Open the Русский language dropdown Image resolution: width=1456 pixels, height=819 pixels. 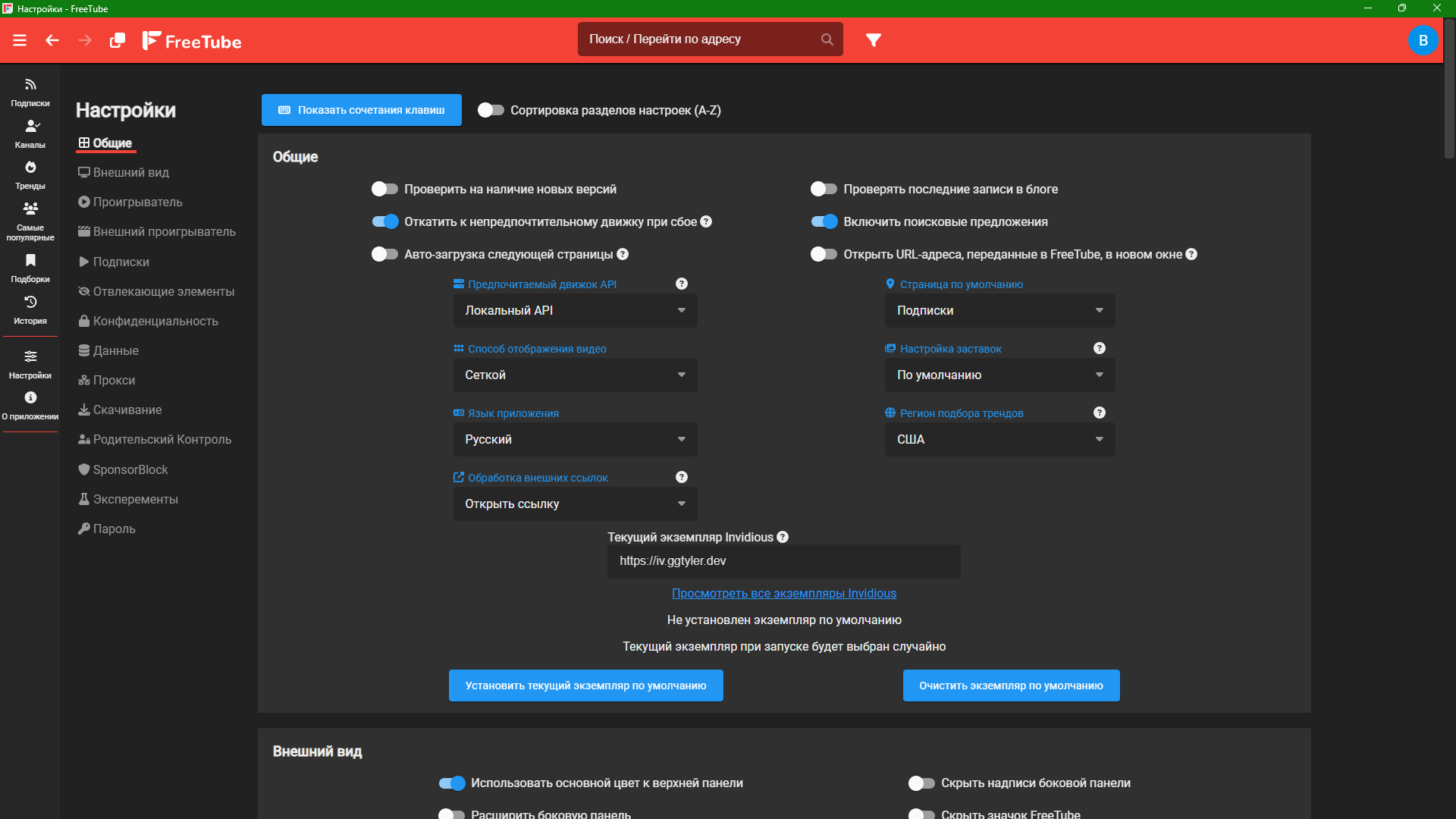tap(575, 439)
